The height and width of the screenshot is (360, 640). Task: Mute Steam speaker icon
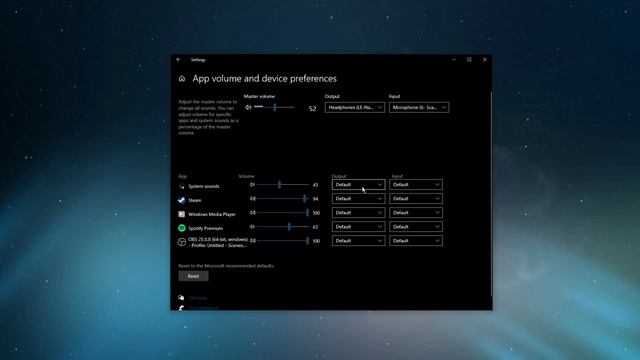pos(253,199)
